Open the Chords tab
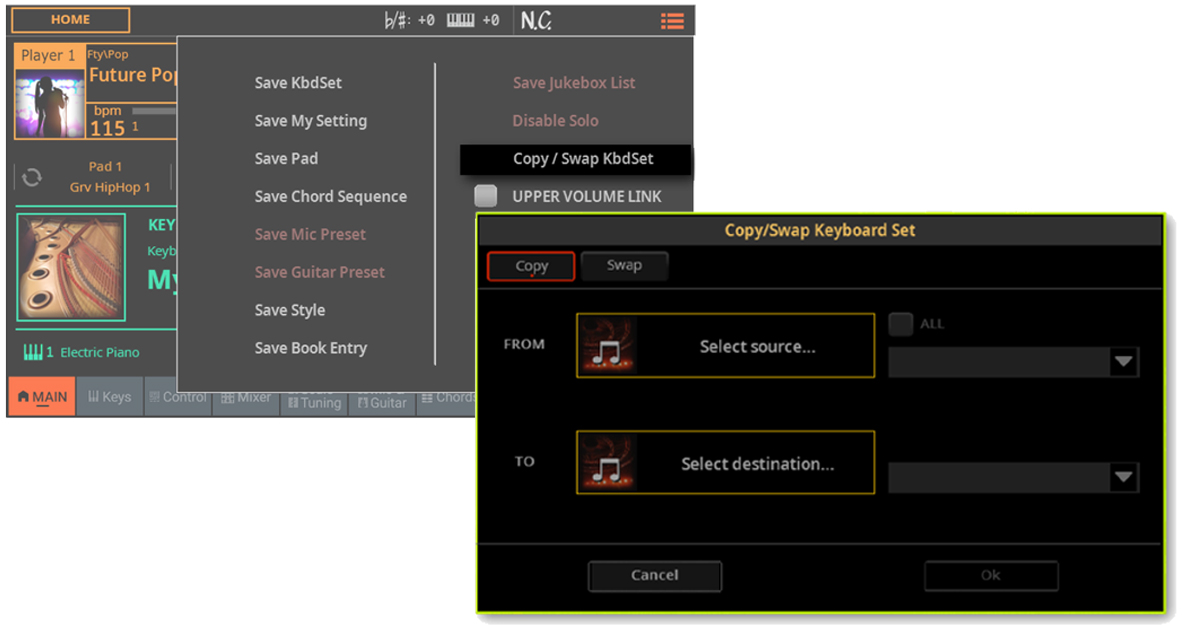The width and height of the screenshot is (1200, 630). coord(447,397)
